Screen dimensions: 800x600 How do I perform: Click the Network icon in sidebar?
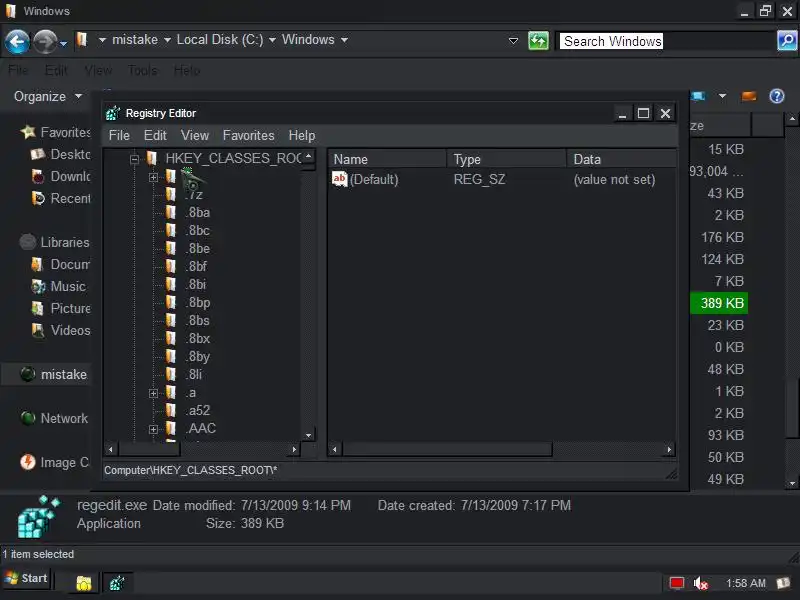coord(28,418)
